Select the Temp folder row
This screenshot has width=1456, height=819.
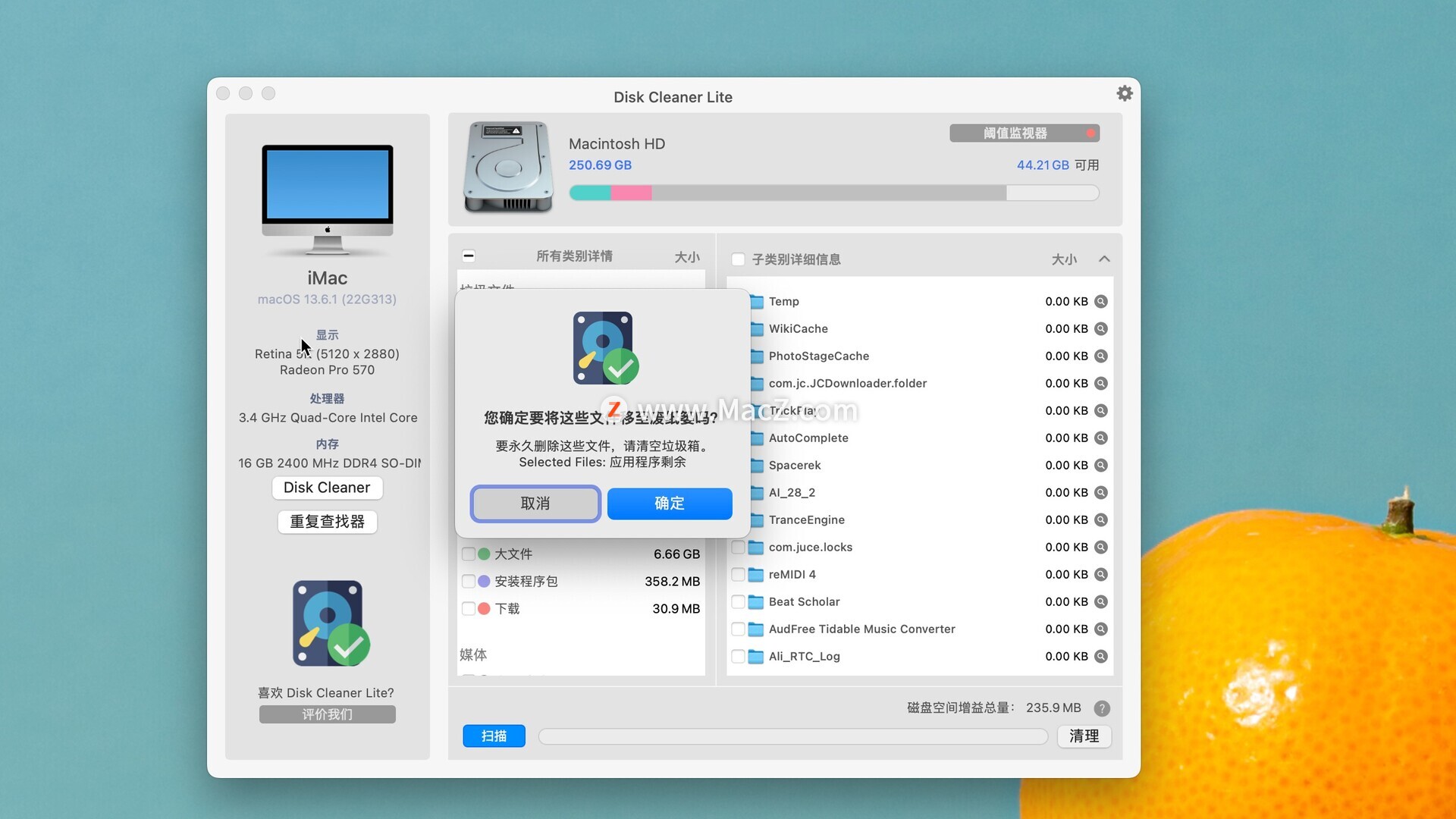point(920,302)
